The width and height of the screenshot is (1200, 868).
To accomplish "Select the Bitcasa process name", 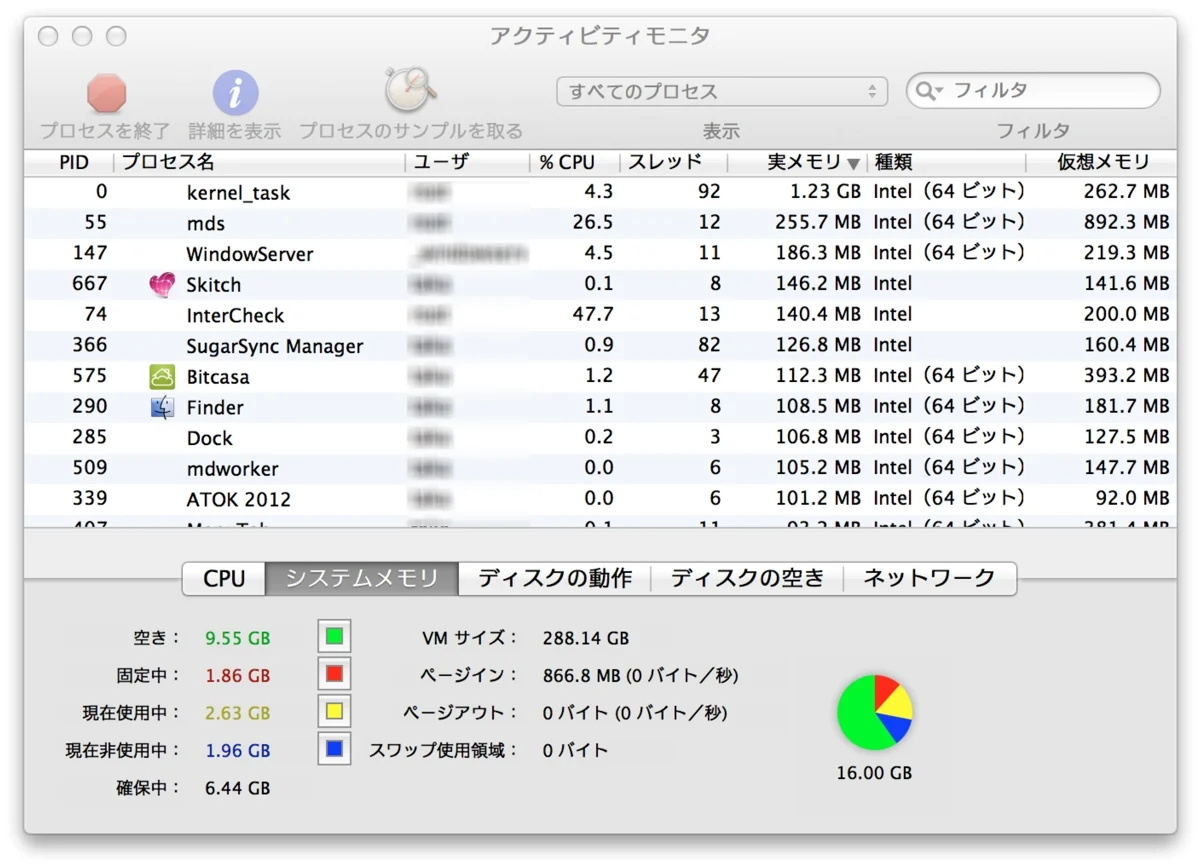I will [218, 377].
